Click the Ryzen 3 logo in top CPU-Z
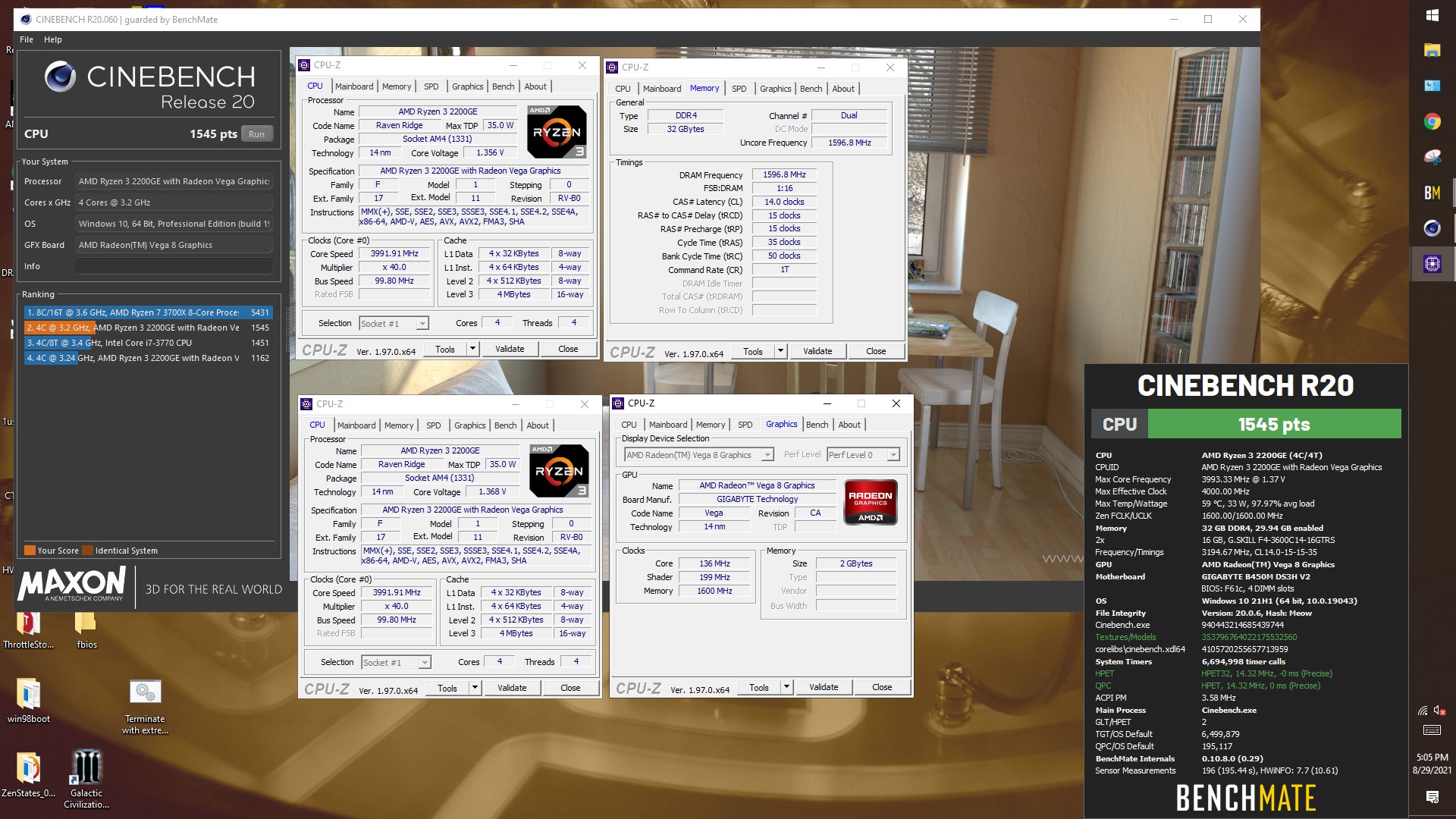Viewport: 1456px width, 819px height. coord(557,132)
